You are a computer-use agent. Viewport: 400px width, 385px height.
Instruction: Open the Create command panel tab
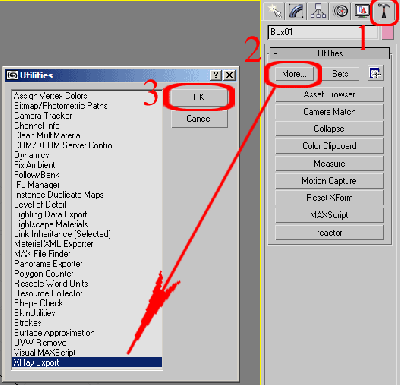coord(275,11)
